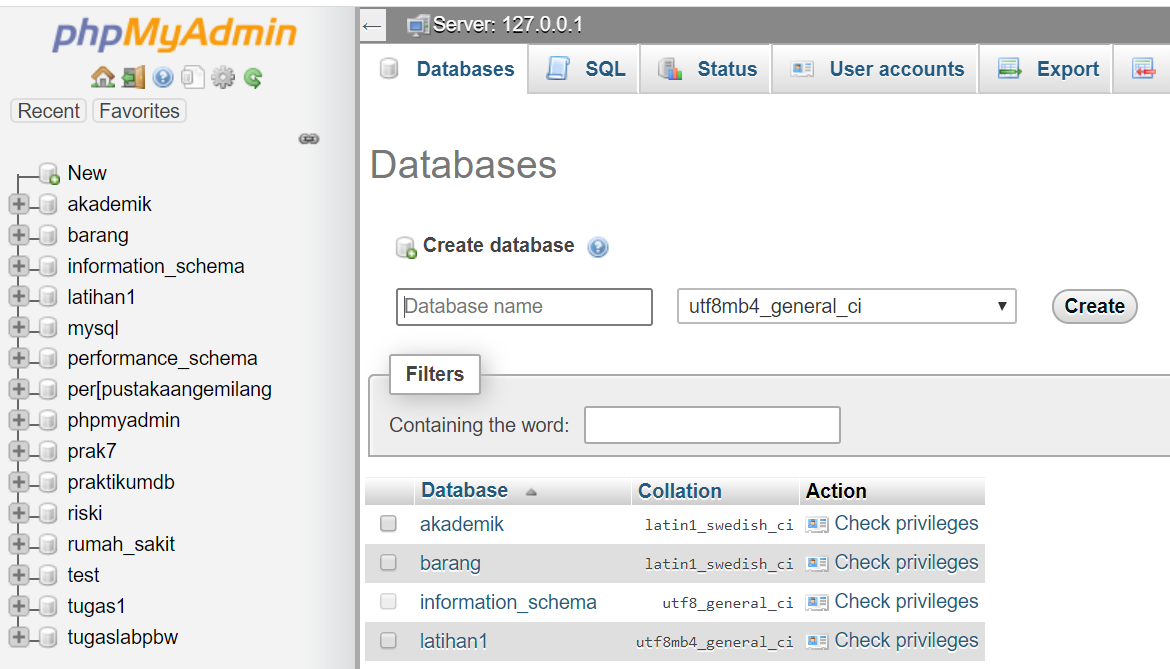Screen dimensions: 1170x669
Task: Select the log out door icon
Action: click(x=134, y=76)
